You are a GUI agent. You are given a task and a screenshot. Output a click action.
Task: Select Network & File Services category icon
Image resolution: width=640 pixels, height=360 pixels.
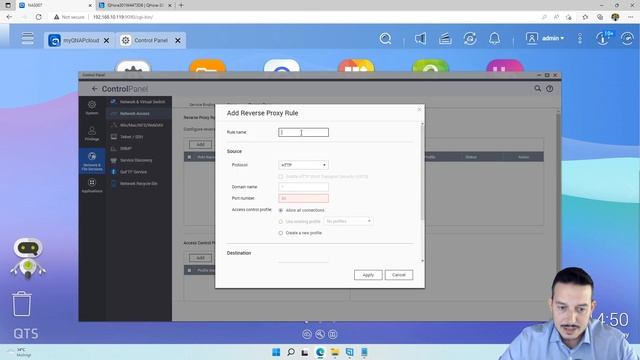click(92, 161)
